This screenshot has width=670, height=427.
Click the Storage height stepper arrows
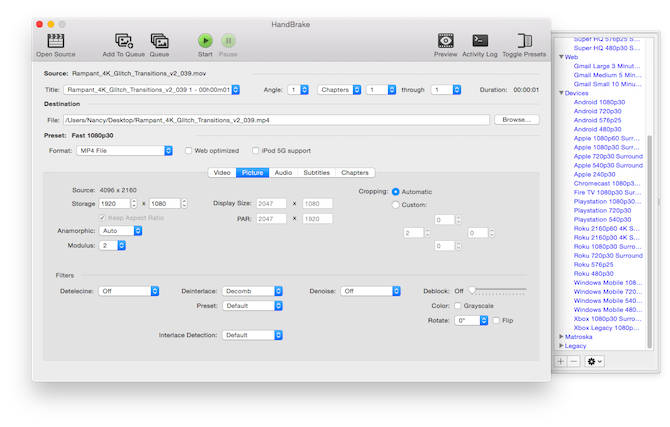pyautogui.click(x=184, y=204)
